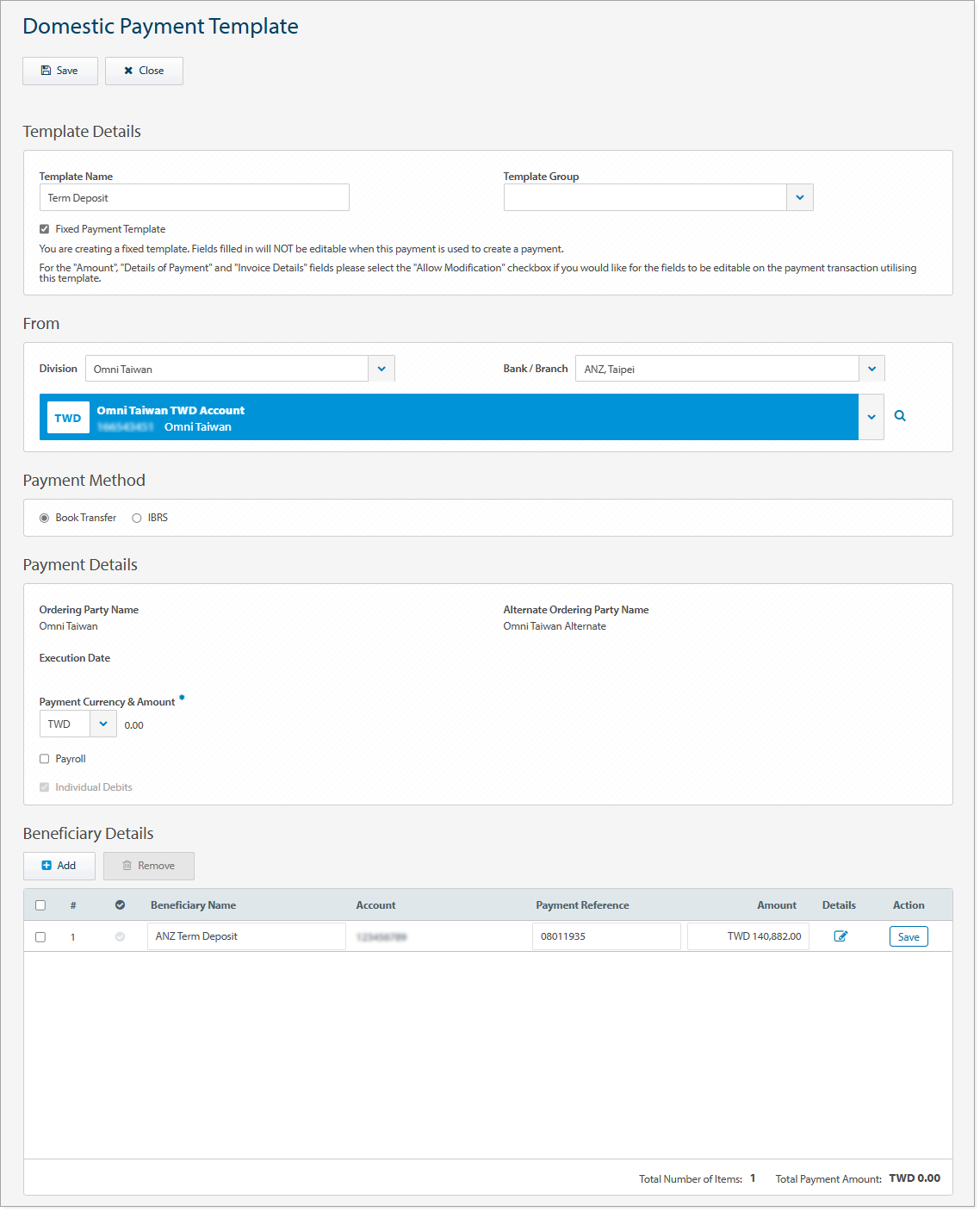
Task: Click the account search magnifier icon
Action: pos(900,416)
